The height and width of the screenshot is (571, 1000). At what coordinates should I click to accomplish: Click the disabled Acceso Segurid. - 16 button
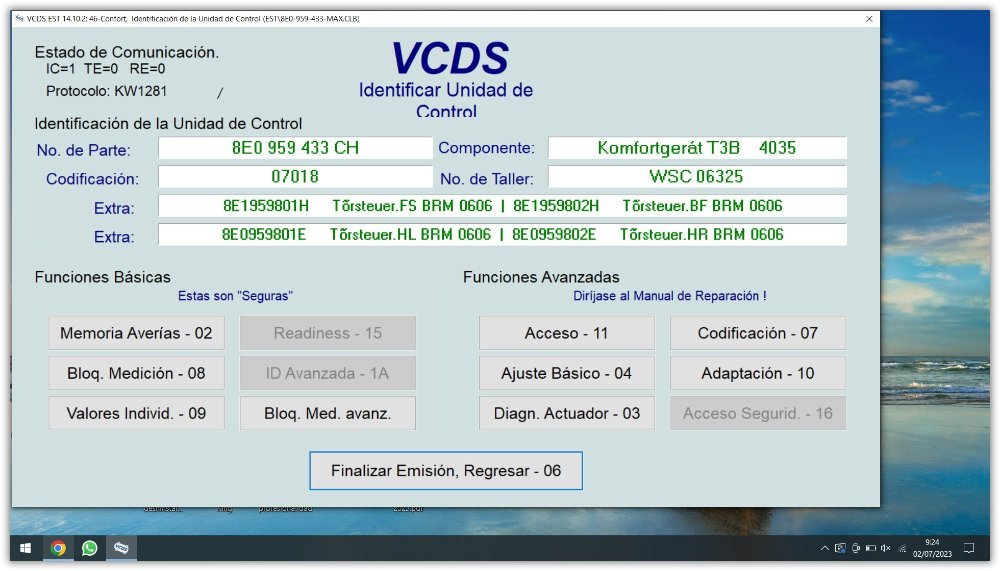point(758,413)
